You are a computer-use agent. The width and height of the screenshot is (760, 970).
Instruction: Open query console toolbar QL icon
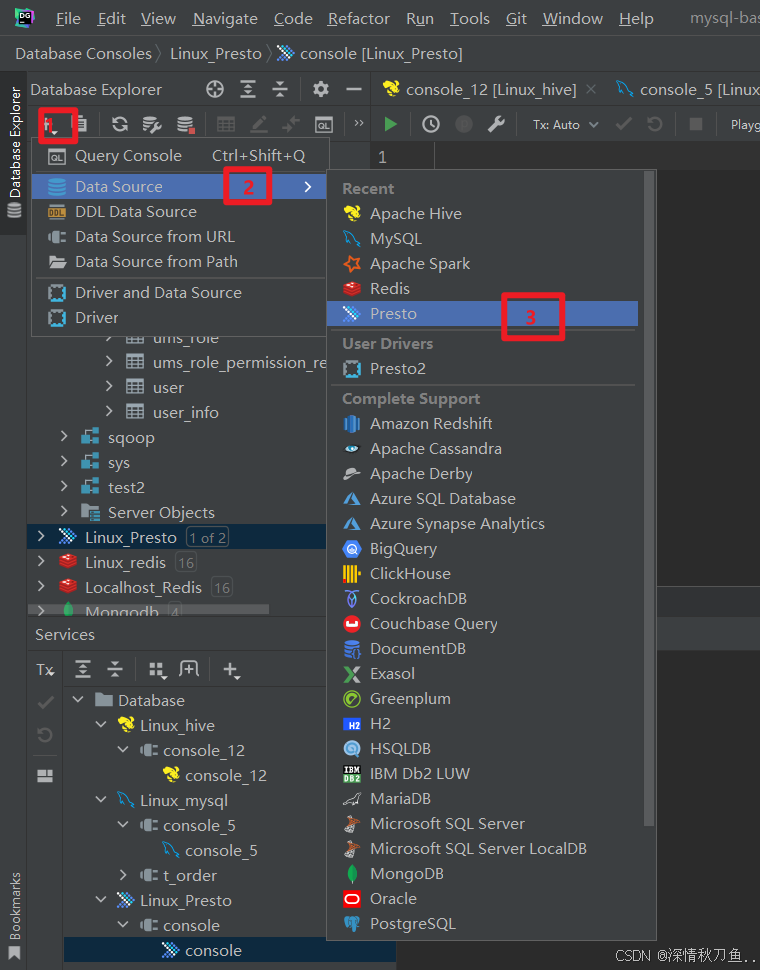tap(323, 124)
